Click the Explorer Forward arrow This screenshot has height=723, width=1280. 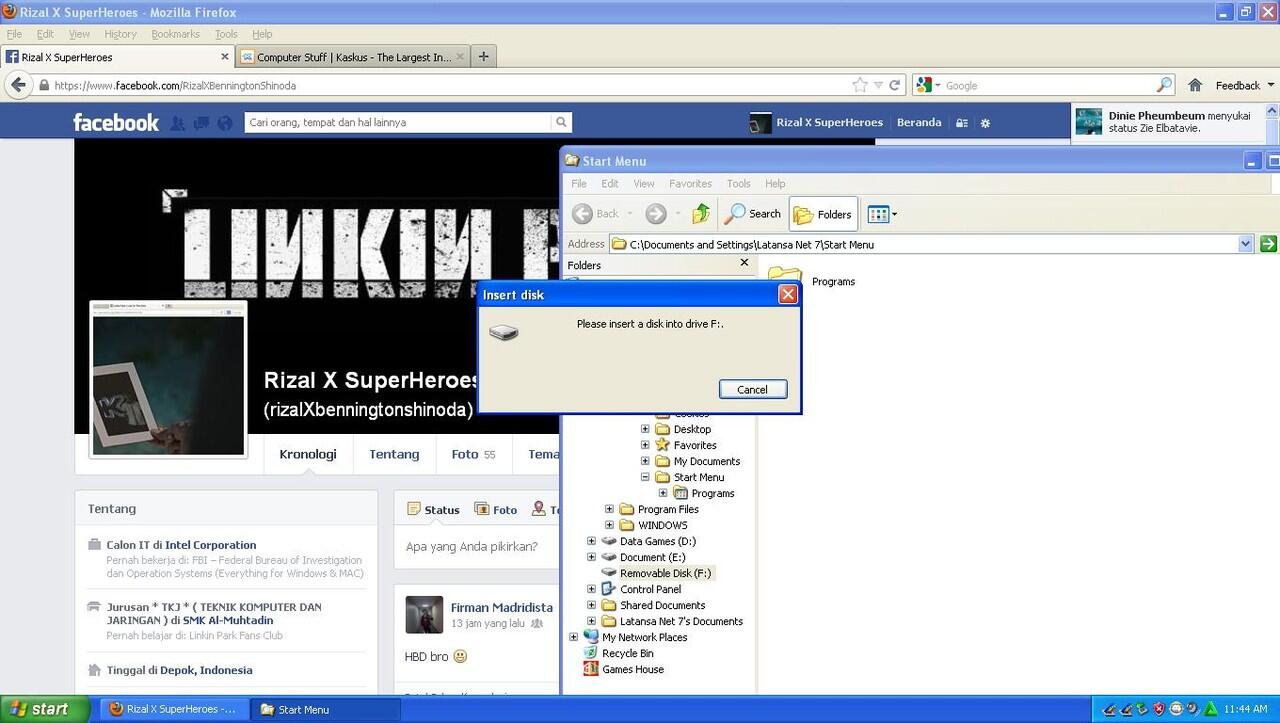656,213
